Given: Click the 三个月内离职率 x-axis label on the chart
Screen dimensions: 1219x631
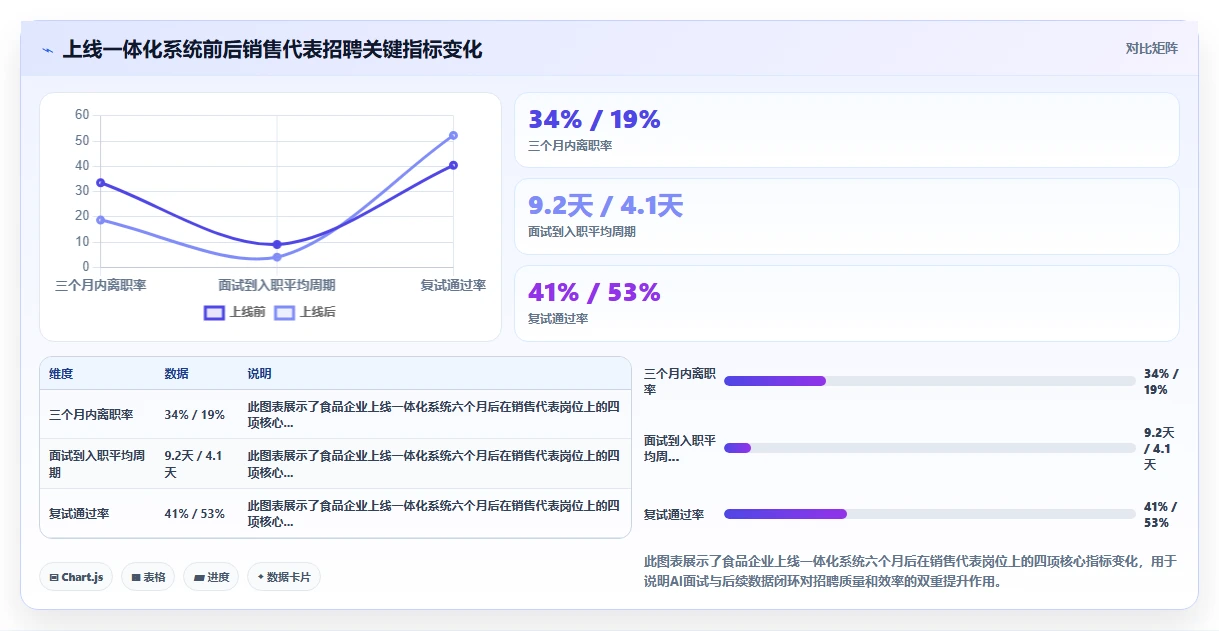Looking at the screenshot, I should pos(101,285).
